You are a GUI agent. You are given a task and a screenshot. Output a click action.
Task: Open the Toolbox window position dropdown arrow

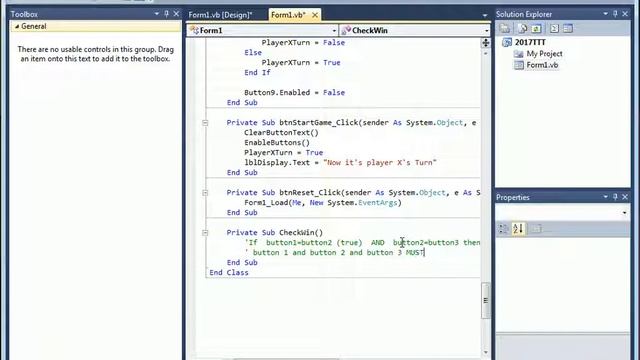pyautogui.click(x=157, y=14)
